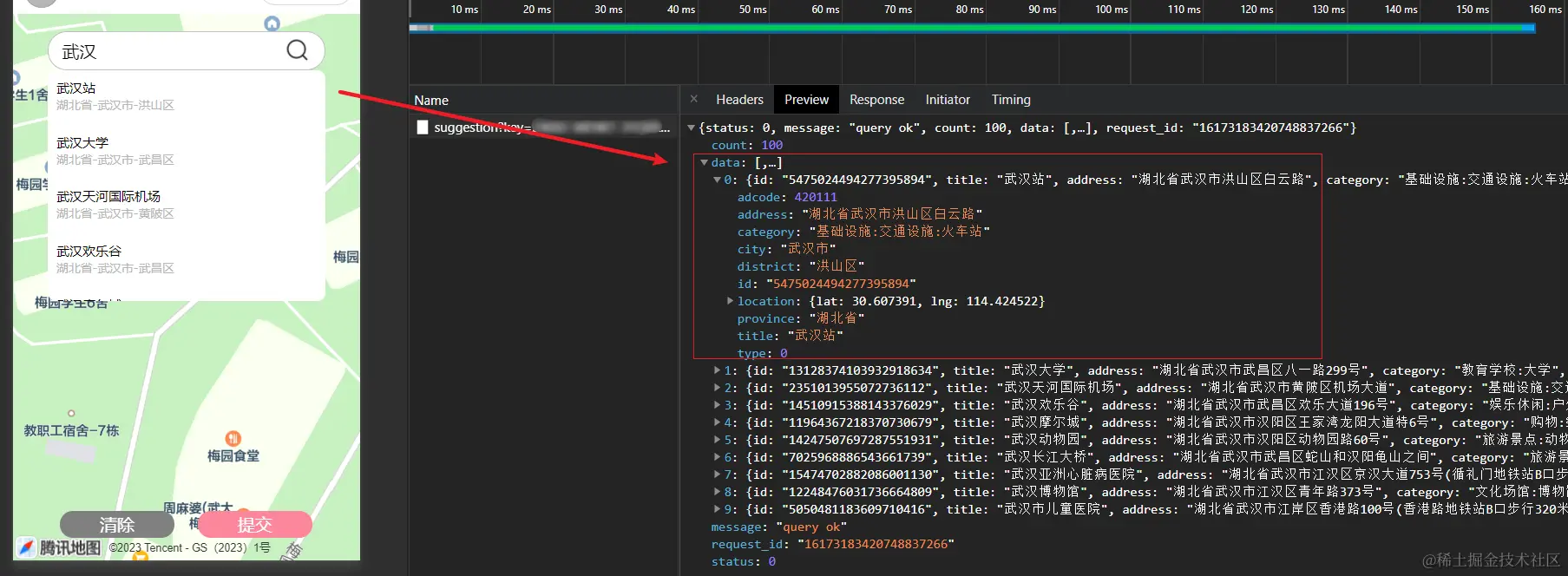Click the message: "query ok" line
1568x576 pixels.
778,527
